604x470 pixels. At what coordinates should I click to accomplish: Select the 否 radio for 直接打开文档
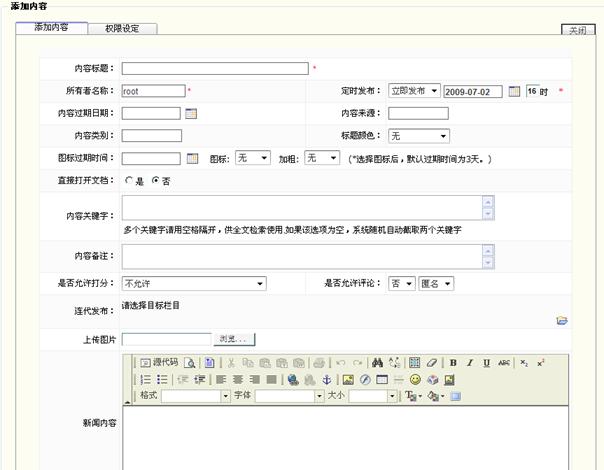click(155, 181)
